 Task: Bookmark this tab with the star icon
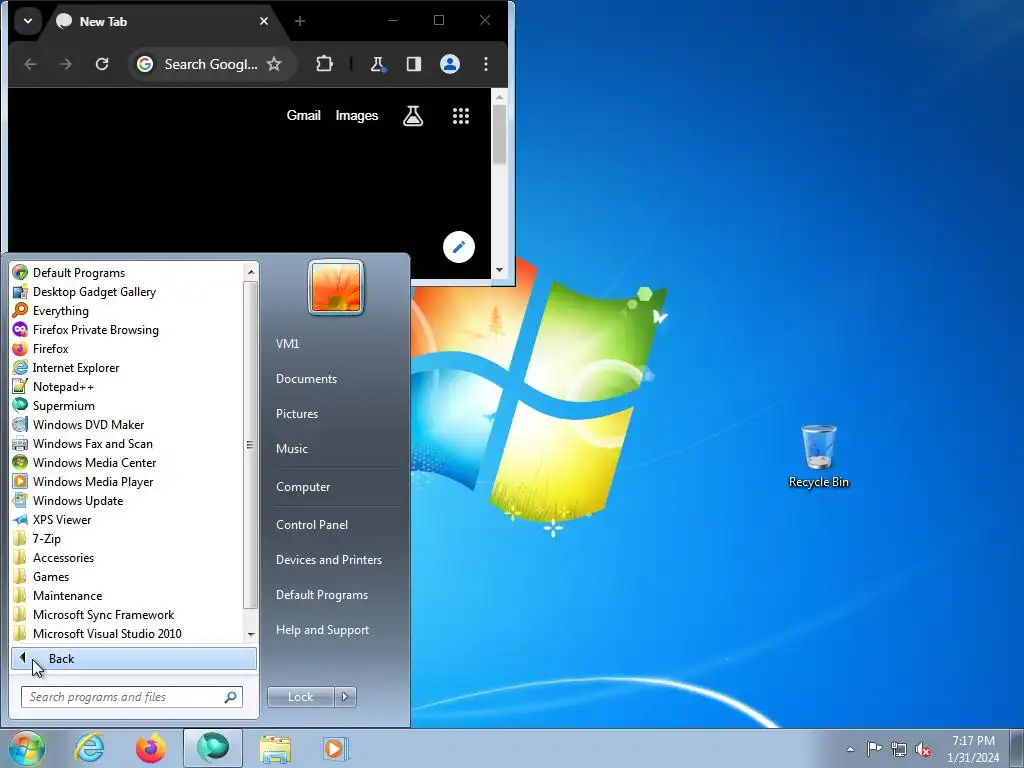pyautogui.click(x=274, y=64)
